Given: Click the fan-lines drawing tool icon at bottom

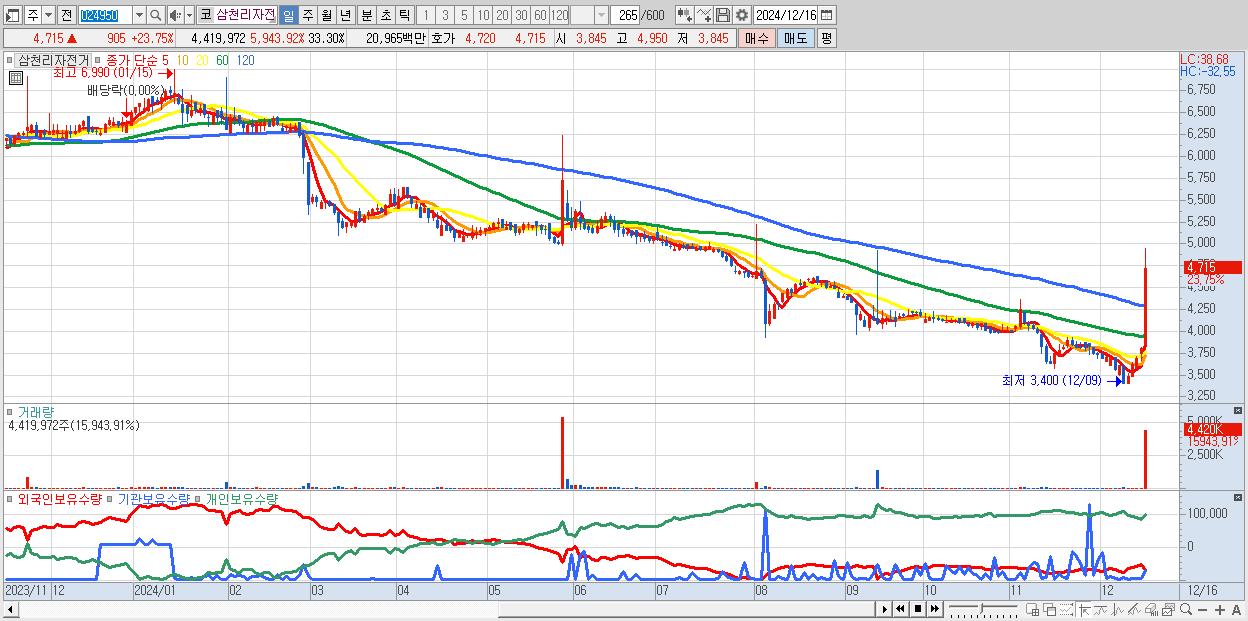Looking at the screenshot, I should (x=1134, y=609).
